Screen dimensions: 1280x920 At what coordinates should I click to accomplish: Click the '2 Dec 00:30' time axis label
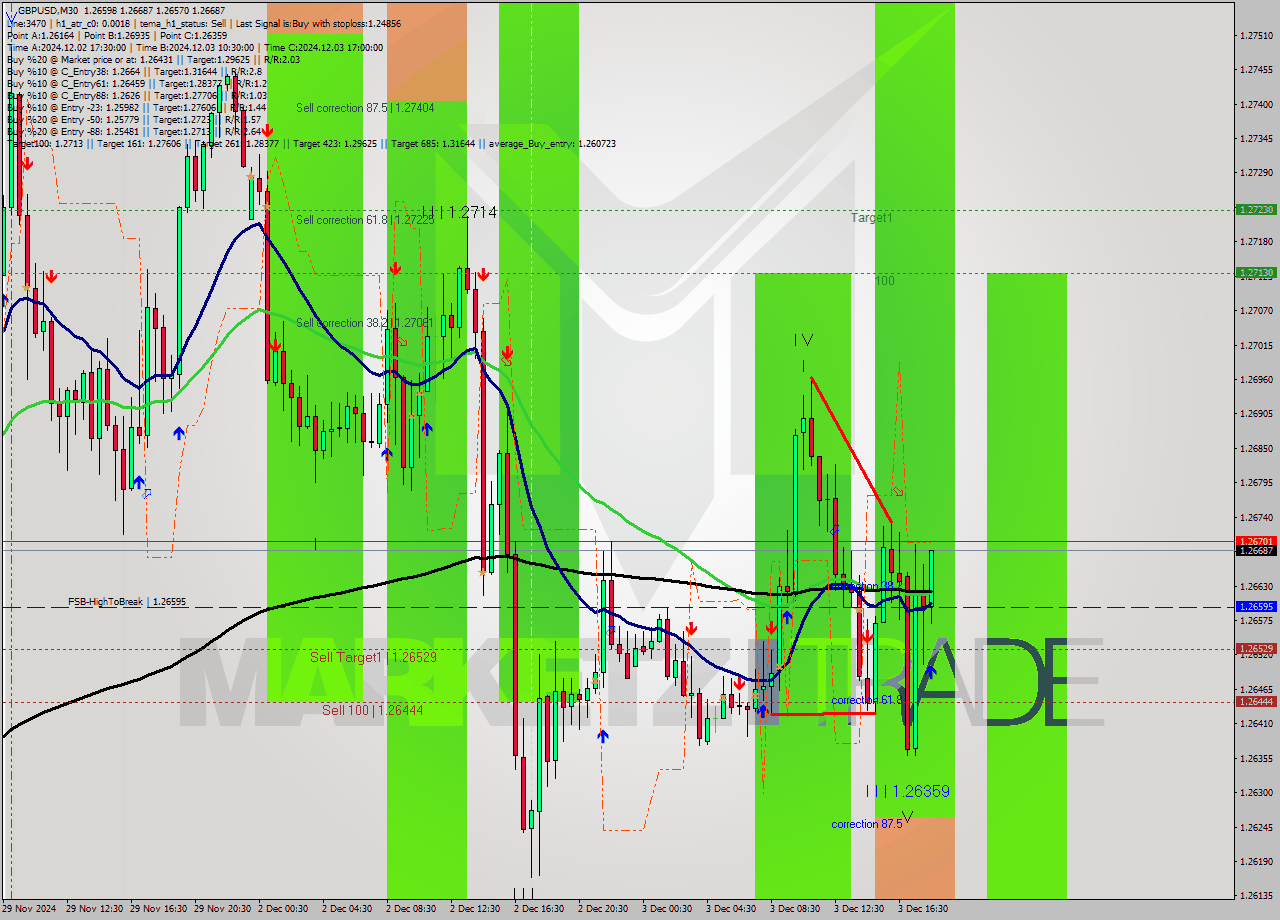[284, 909]
